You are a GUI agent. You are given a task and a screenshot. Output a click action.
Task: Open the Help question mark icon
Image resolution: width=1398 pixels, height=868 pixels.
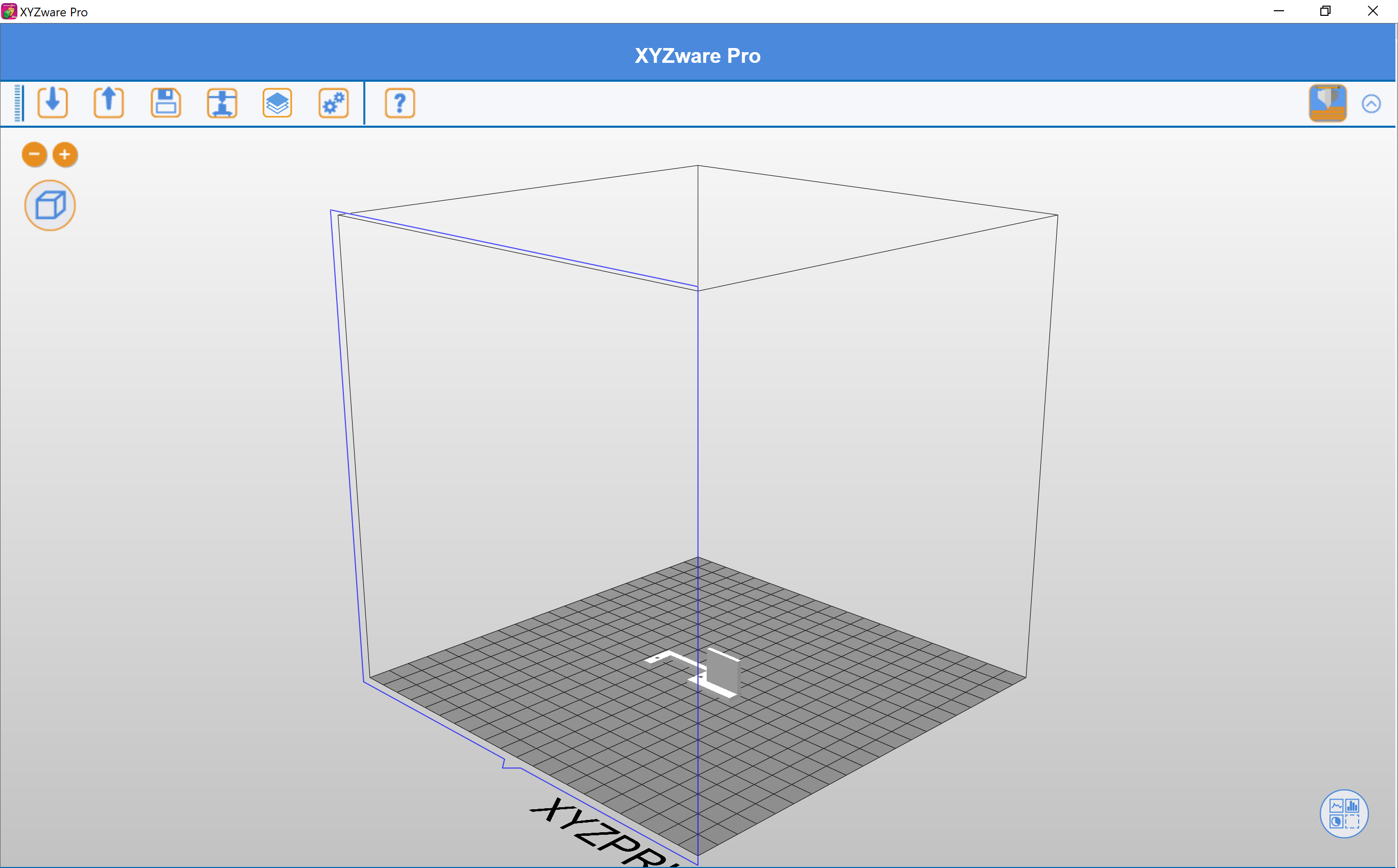[x=400, y=103]
